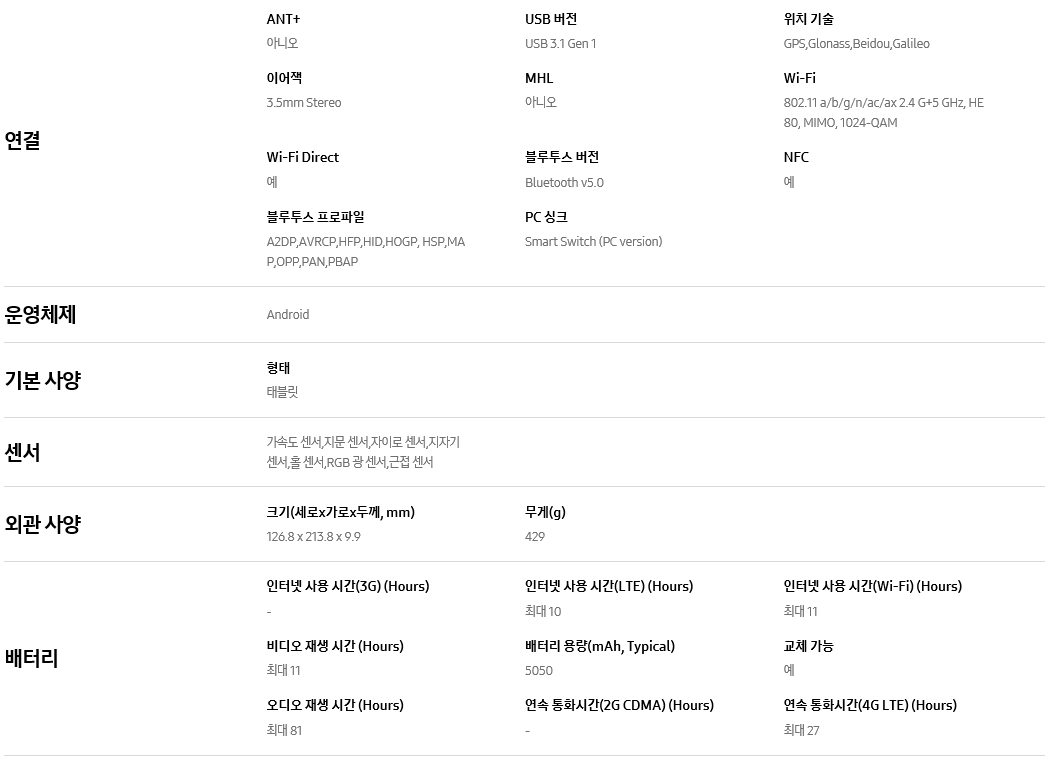This screenshot has width=1050, height=765.
Task: Click the 오디오 재생 시간 (Hours) label
Action: [x=335, y=705]
